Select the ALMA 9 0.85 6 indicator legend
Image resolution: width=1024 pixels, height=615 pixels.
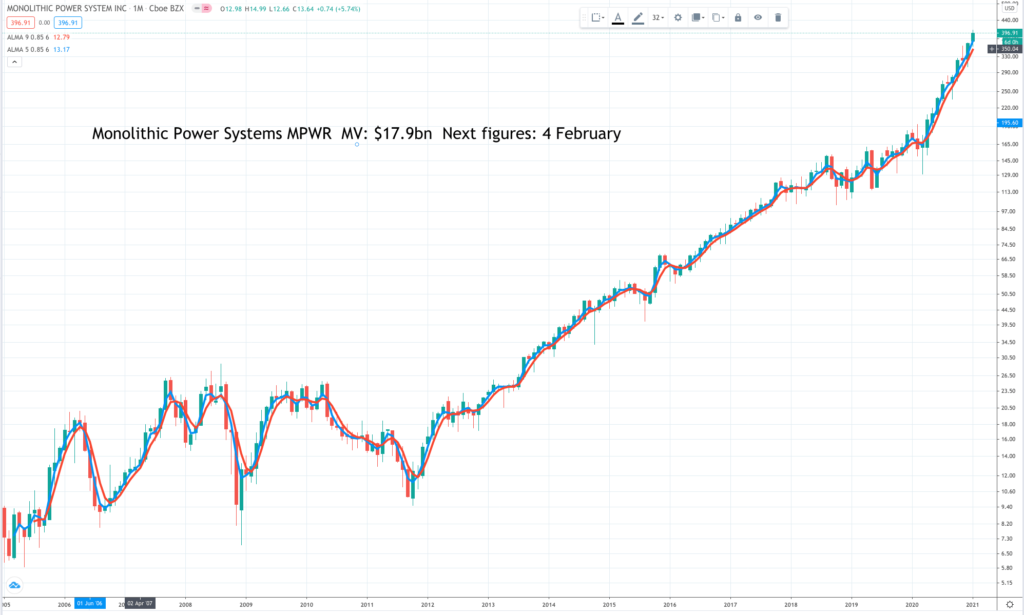click(x=28, y=37)
